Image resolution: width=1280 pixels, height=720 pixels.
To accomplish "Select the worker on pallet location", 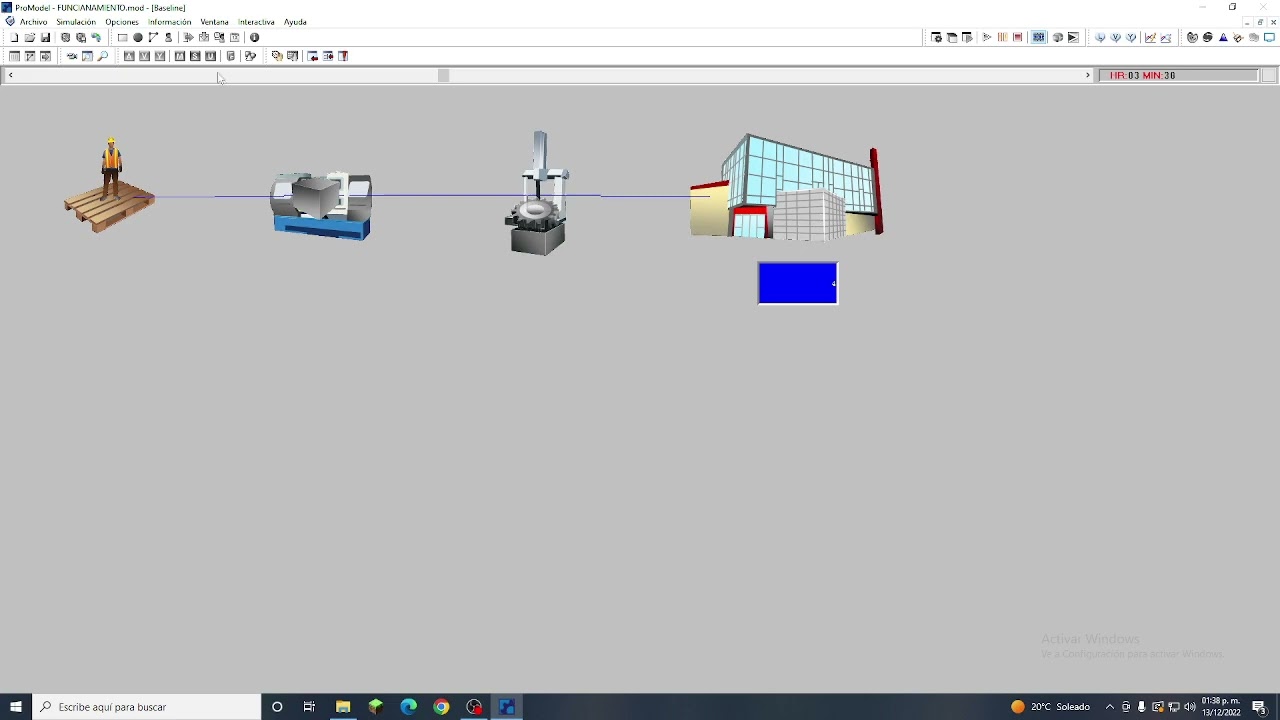I will coord(110,186).
